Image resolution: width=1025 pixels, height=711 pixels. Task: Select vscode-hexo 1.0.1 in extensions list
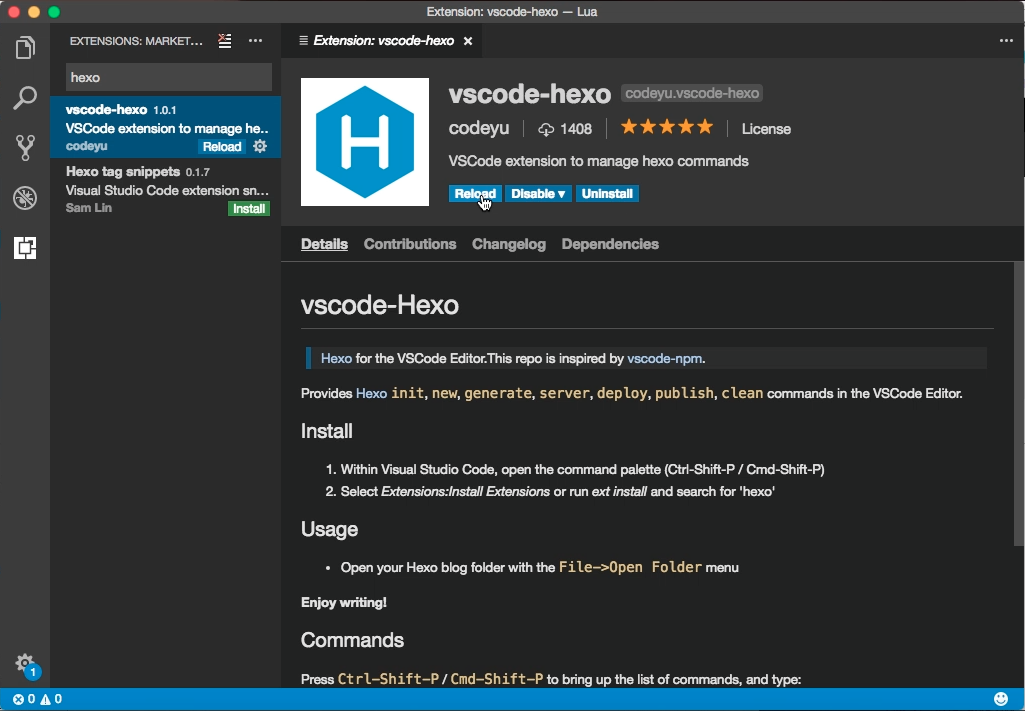pyautogui.click(x=165, y=127)
